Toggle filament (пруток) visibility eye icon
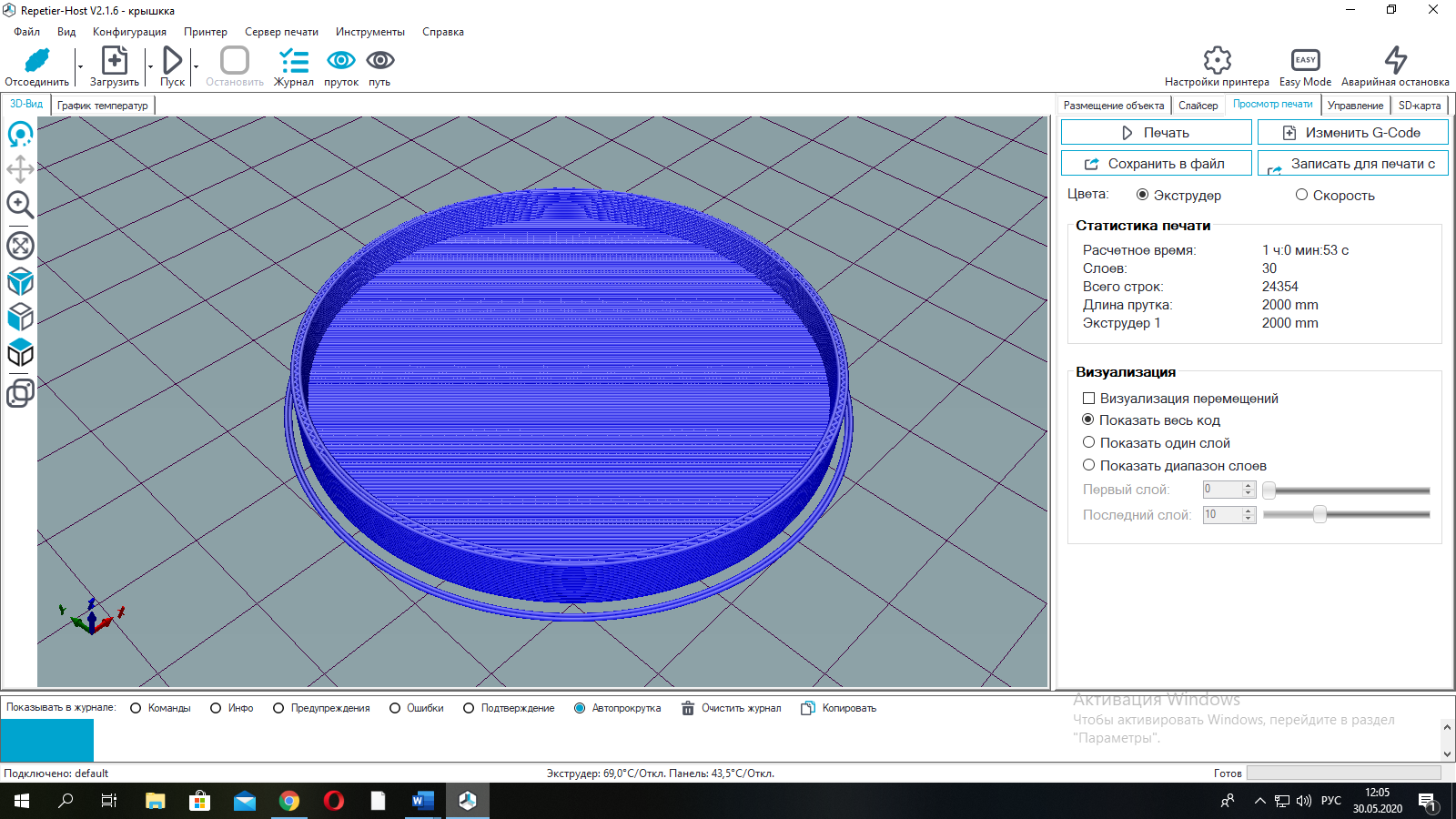1456x819 pixels. [x=341, y=61]
